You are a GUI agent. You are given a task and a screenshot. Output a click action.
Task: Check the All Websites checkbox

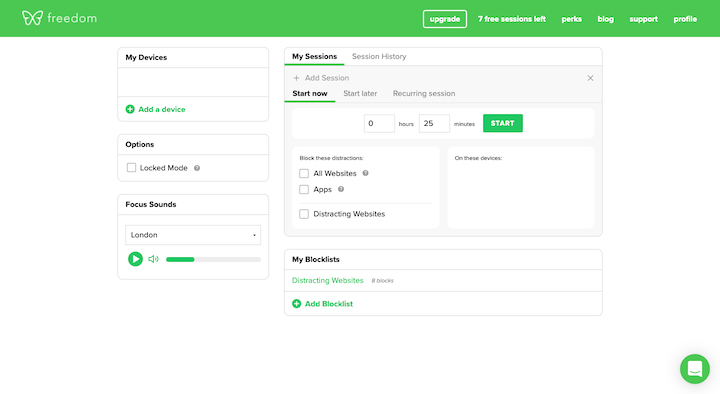tap(304, 174)
